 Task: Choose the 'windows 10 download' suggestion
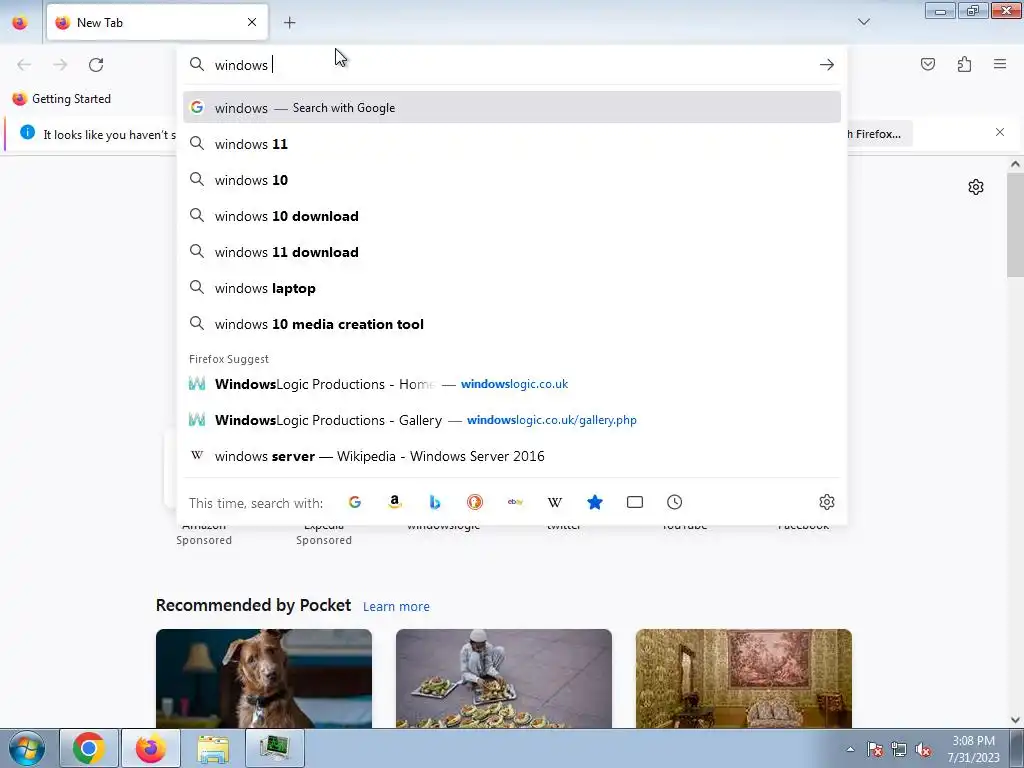tap(512, 216)
